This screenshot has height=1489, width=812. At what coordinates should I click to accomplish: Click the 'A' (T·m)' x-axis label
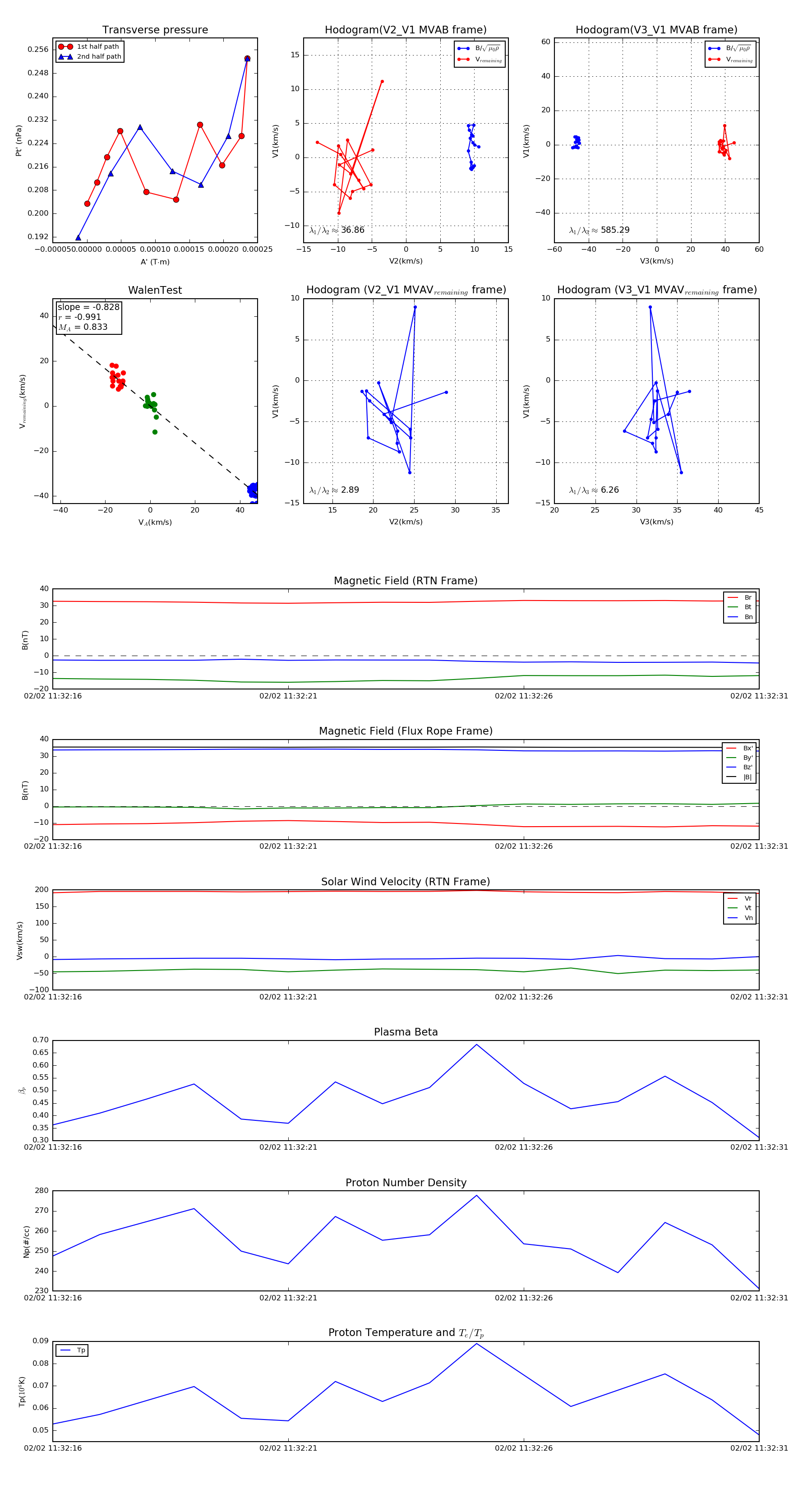pyautogui.click(x=155, y=262)
